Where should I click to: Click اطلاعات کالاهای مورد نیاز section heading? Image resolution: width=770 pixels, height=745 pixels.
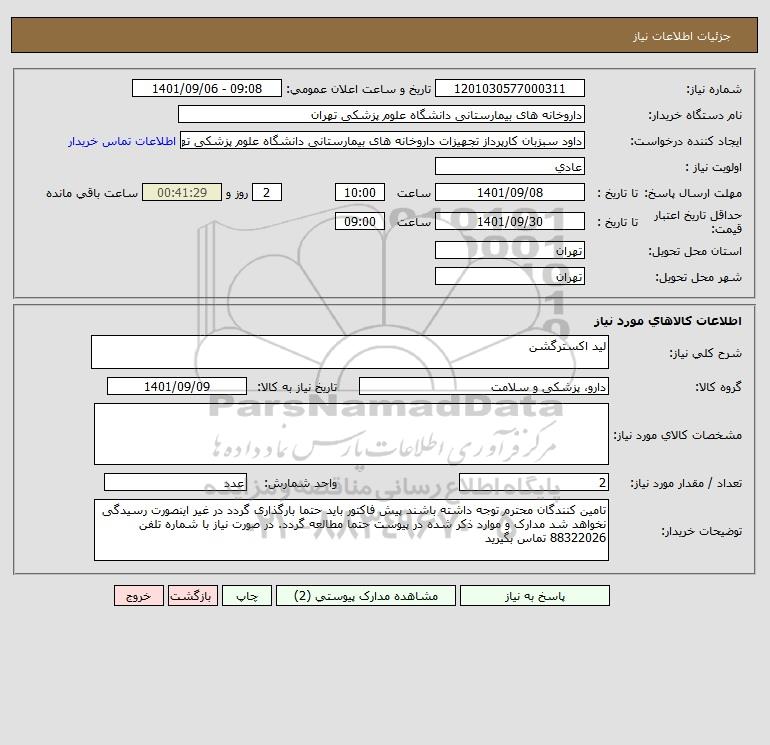(667, 321)
